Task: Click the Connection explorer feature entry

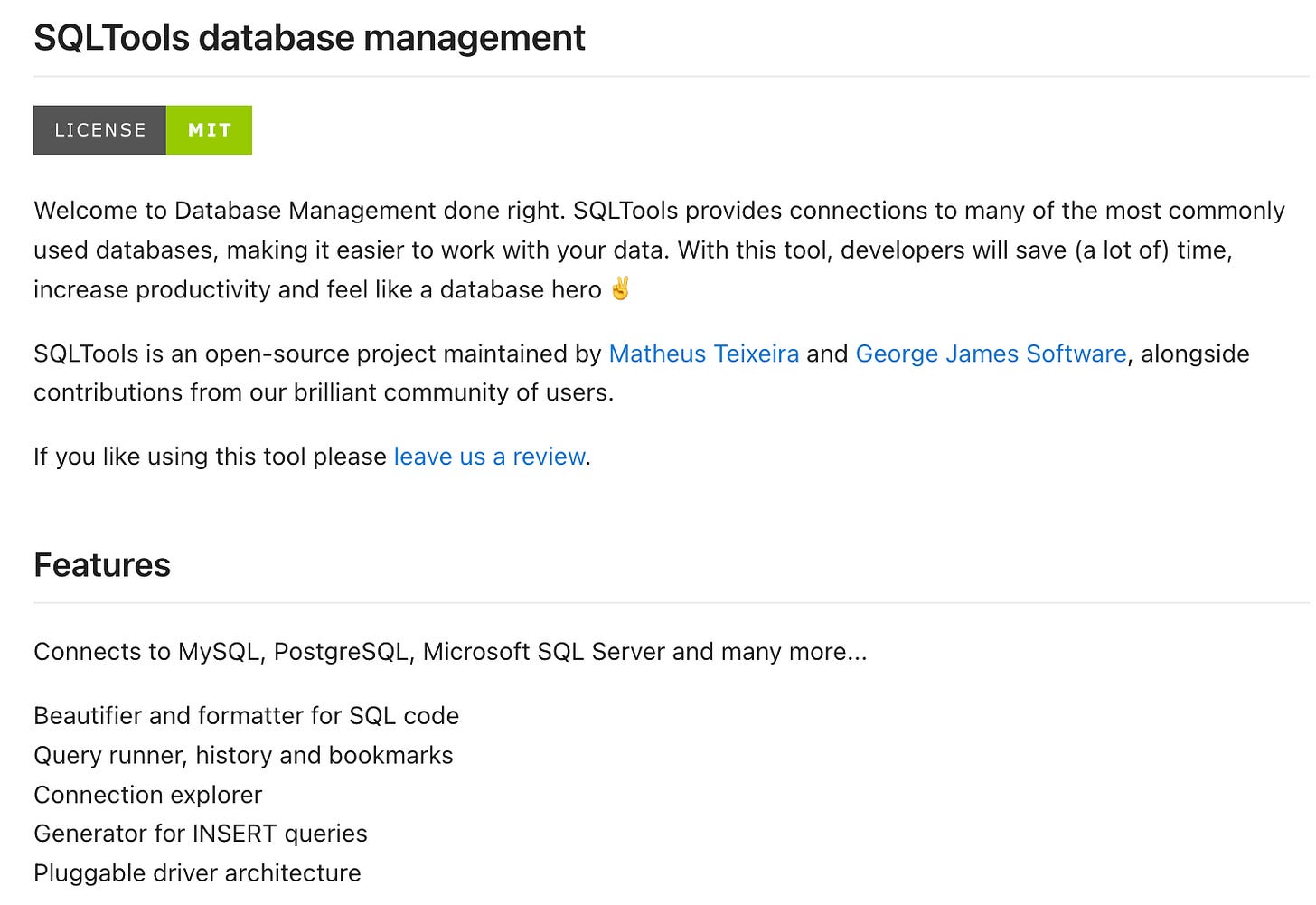Action: tap(147, 795)
